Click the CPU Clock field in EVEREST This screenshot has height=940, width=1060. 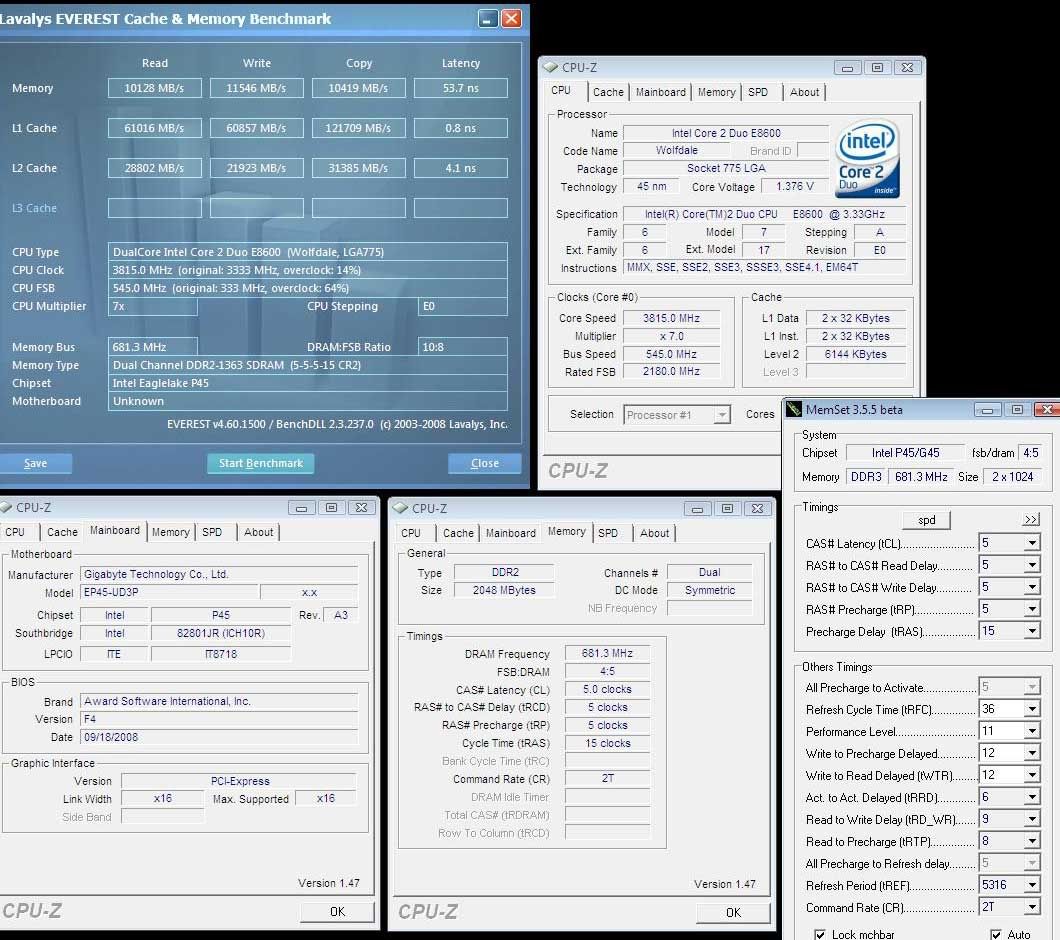point(308,270)
